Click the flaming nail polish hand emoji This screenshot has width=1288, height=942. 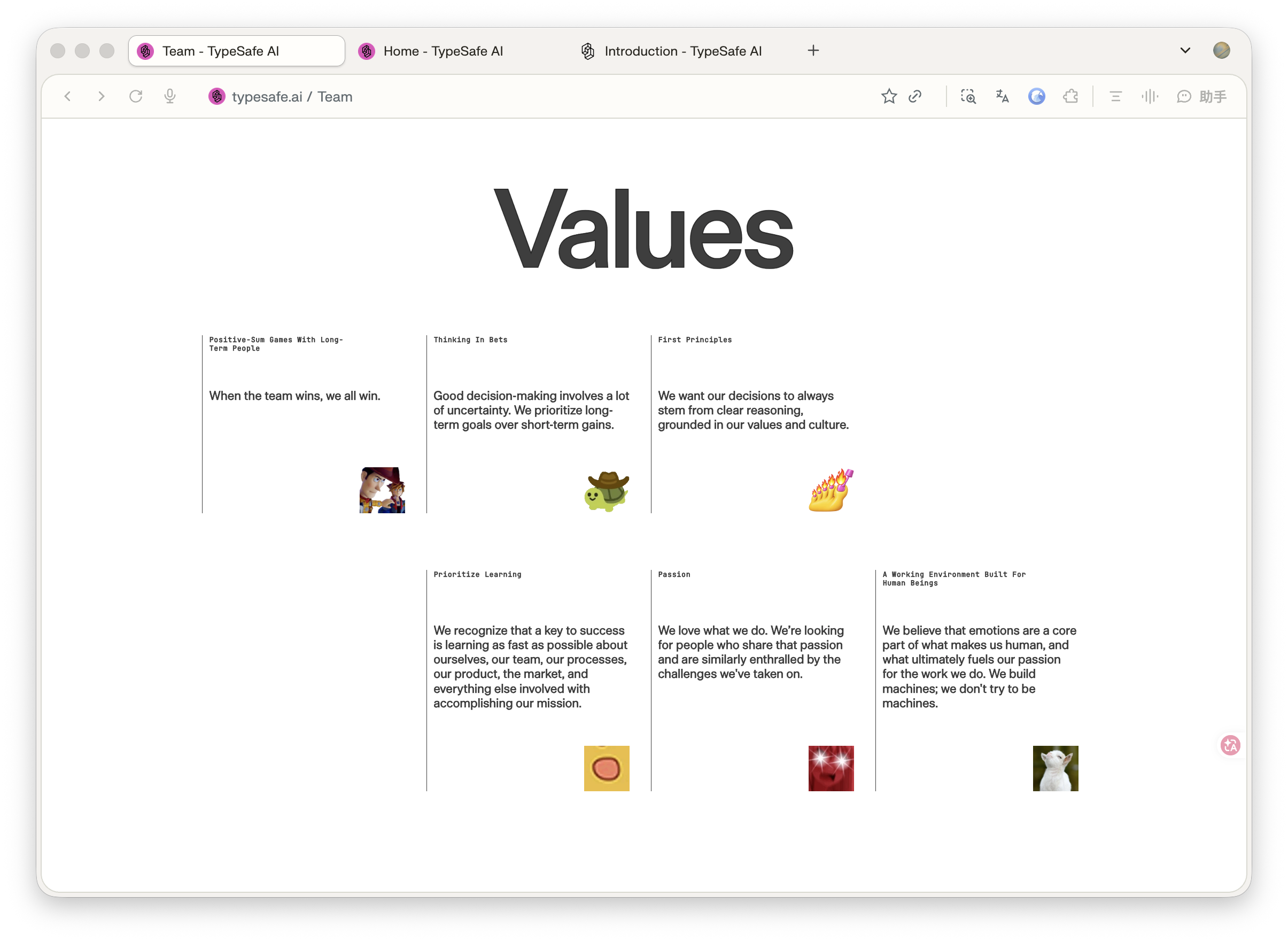pos(831,490)
